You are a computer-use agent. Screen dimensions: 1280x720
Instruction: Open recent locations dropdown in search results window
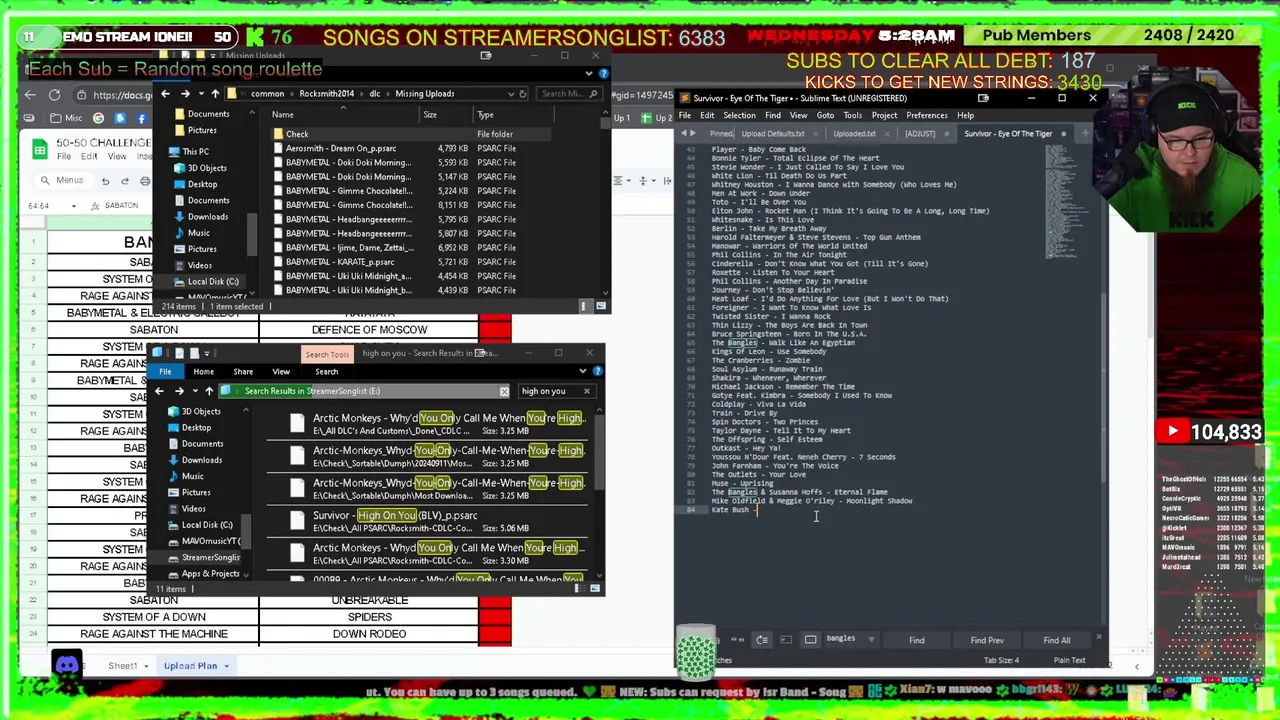point(193,391)
